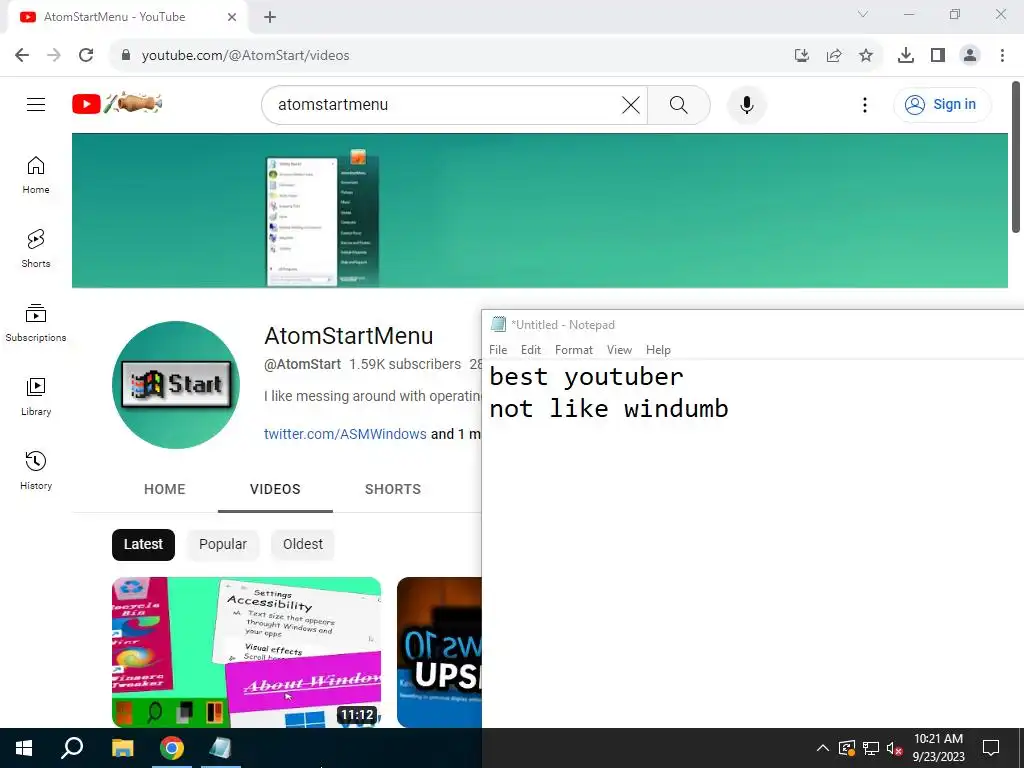Clear the search box with X icon
1024x768 pixels.
630,104
